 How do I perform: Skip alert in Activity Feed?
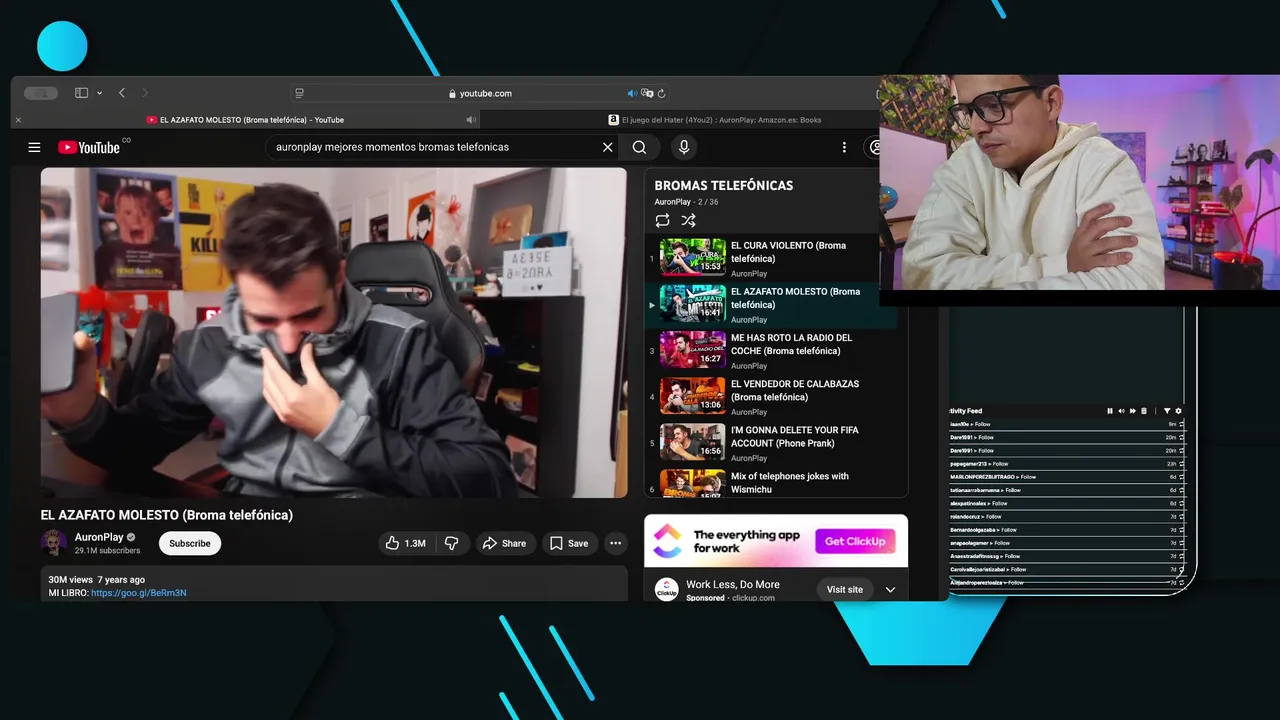[x=1133, y=411]
